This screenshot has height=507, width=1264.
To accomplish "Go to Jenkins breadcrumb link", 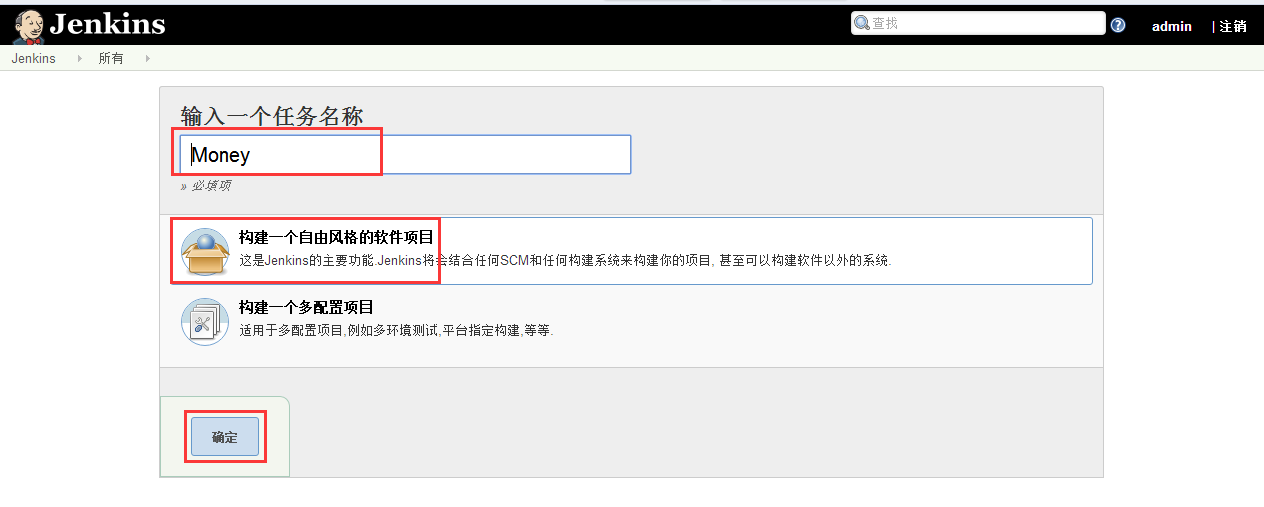I will (33, 59).
